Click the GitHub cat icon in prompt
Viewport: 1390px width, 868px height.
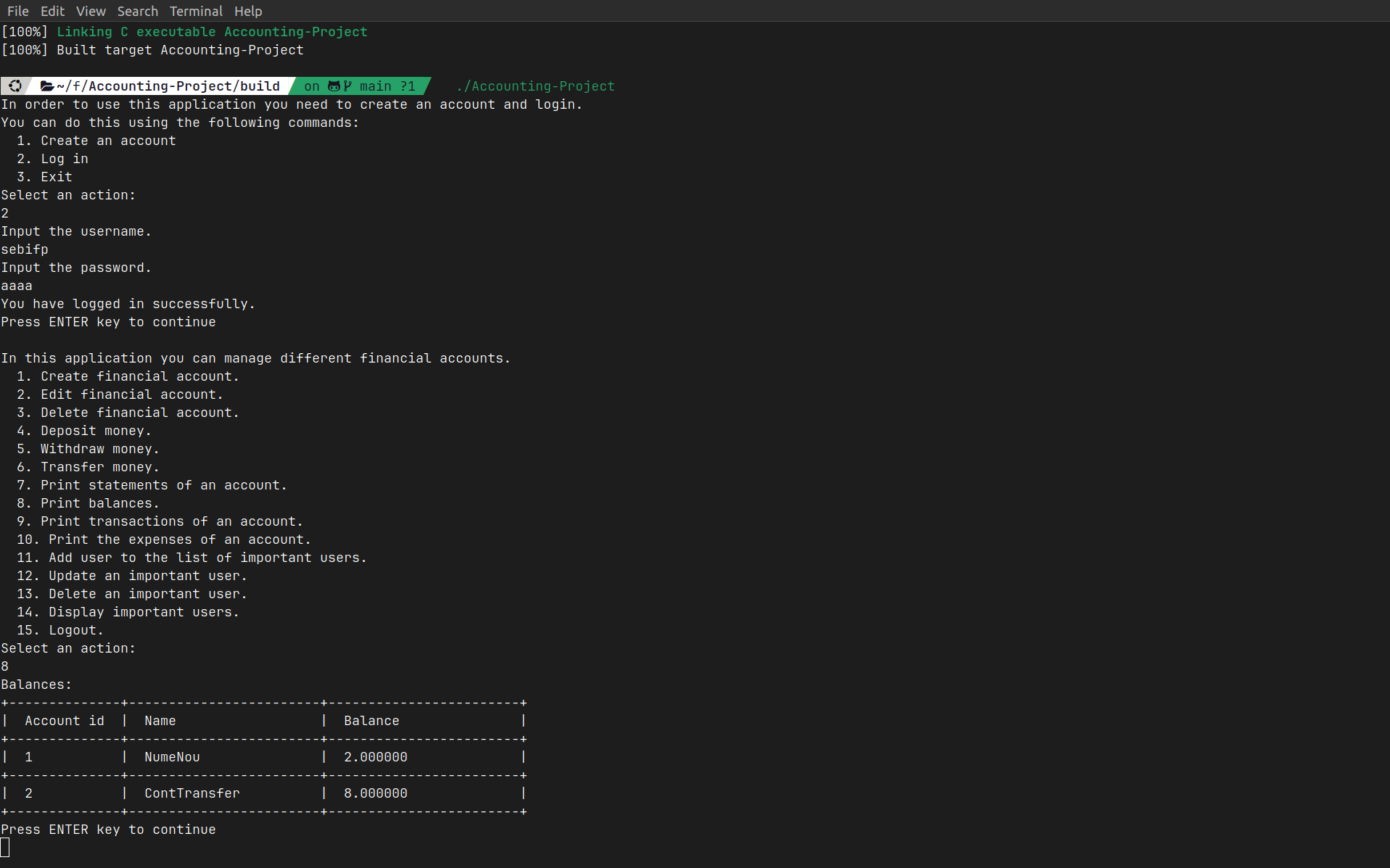(334, 86)
